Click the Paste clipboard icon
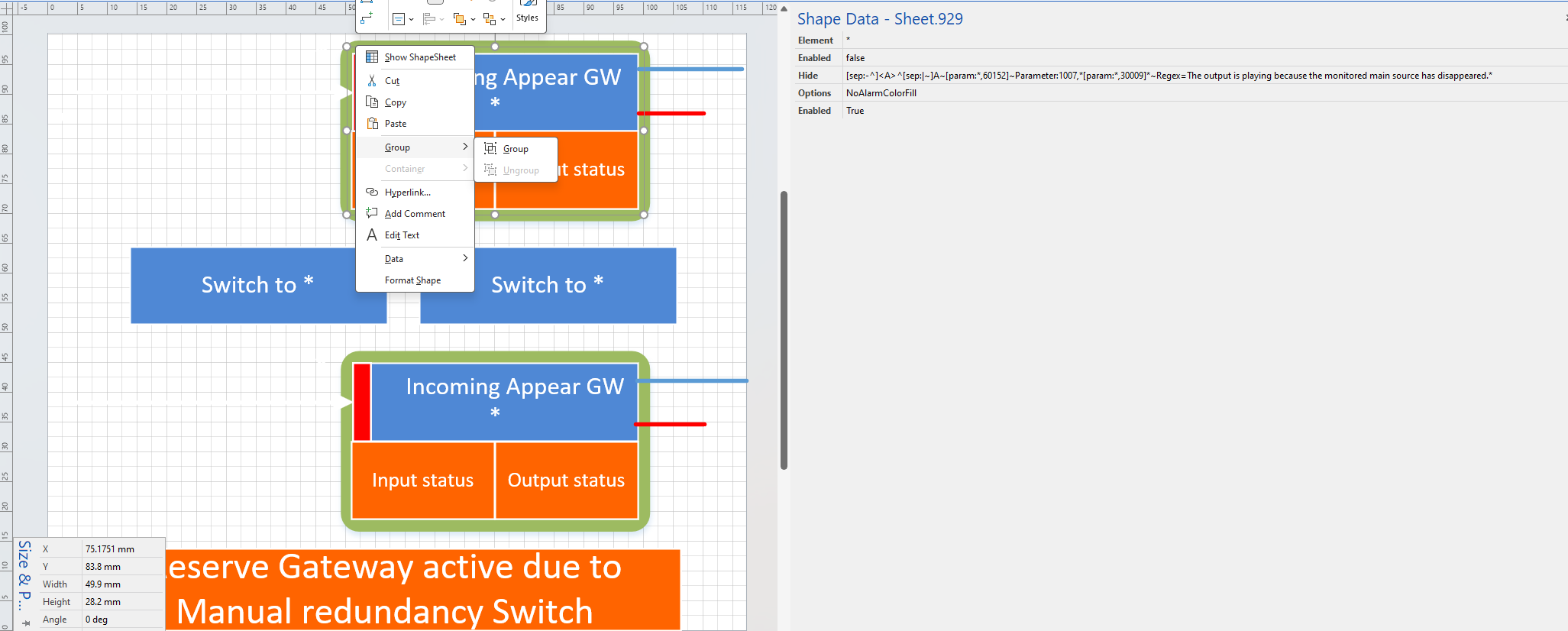Screen dimensions: 1568x631 pyautogui.click(x=372, y=124)
